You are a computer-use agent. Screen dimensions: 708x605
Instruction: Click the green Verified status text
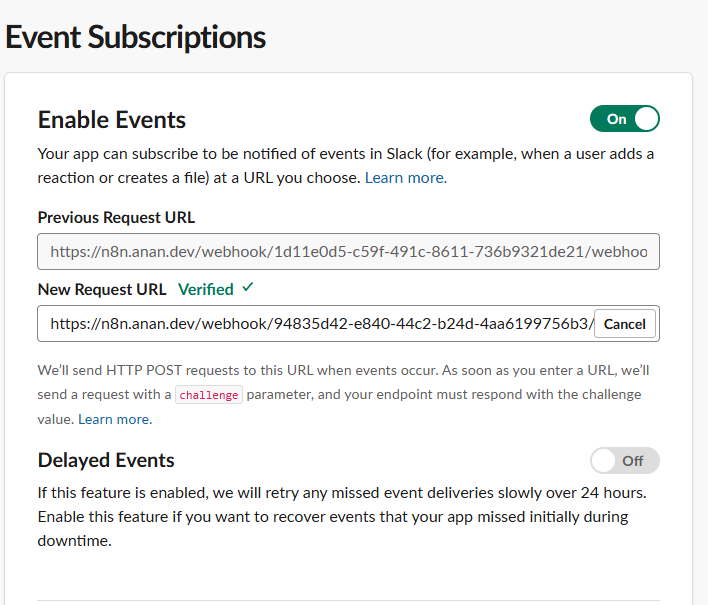point(205,289)
